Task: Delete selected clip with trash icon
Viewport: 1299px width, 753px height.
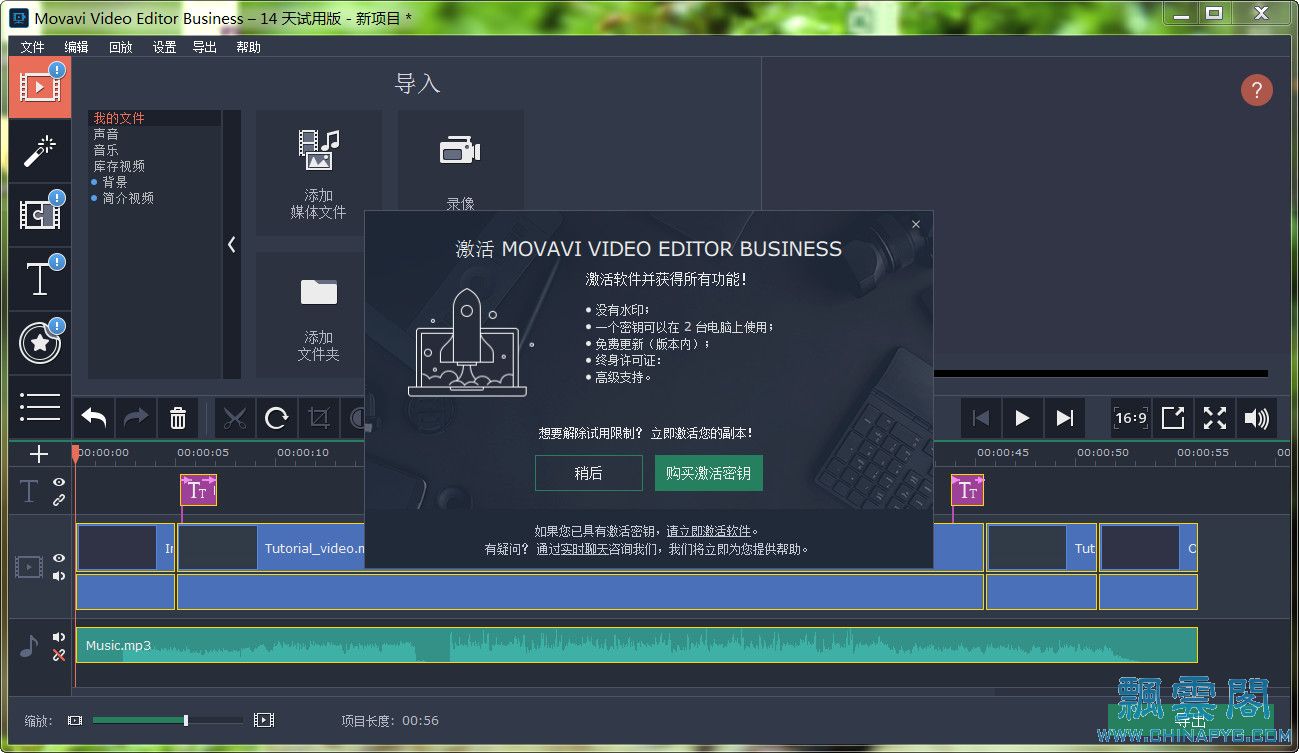Action: tap(178, 418)
